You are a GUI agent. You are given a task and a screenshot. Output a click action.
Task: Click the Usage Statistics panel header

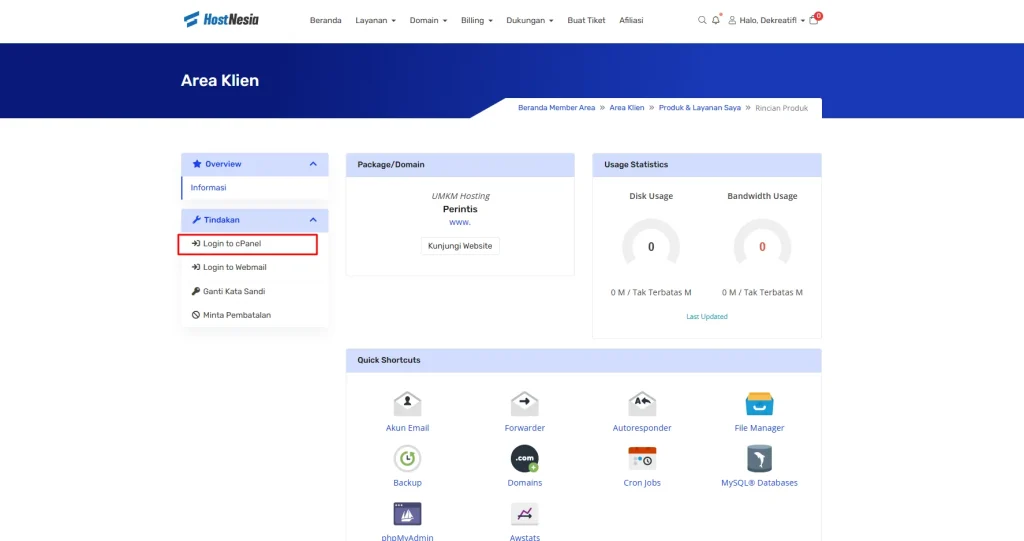click(707, 165)
